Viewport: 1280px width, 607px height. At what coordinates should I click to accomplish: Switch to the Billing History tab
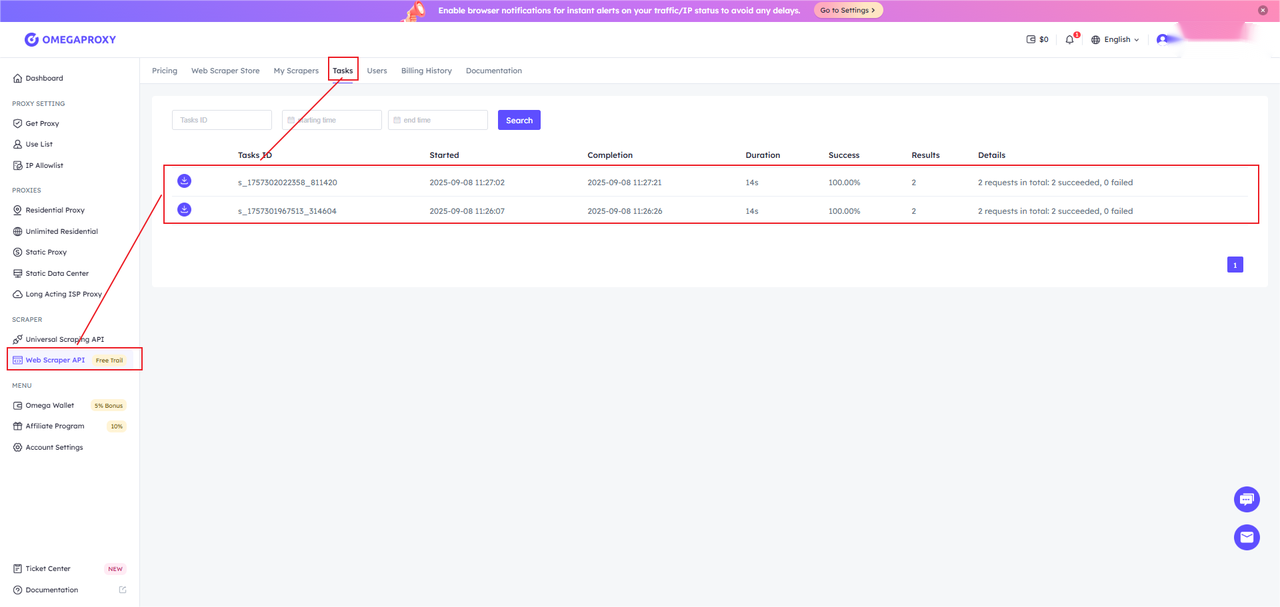426,71
